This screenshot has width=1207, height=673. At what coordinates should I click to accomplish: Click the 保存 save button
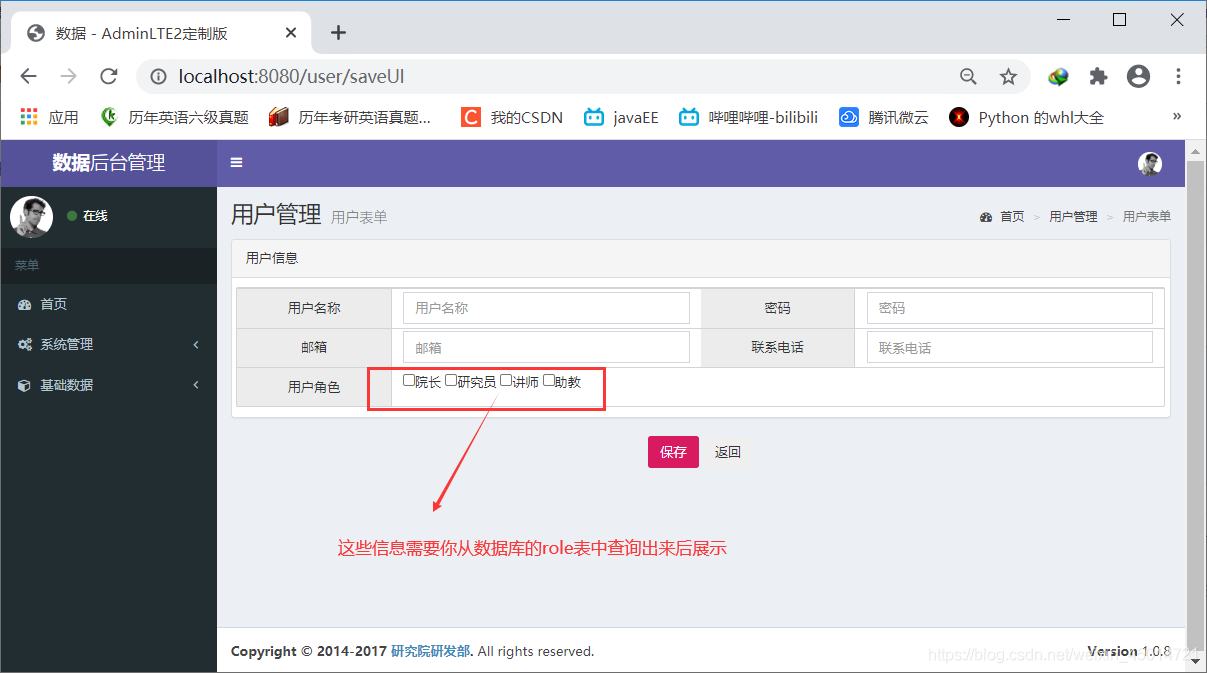(673, 452)
